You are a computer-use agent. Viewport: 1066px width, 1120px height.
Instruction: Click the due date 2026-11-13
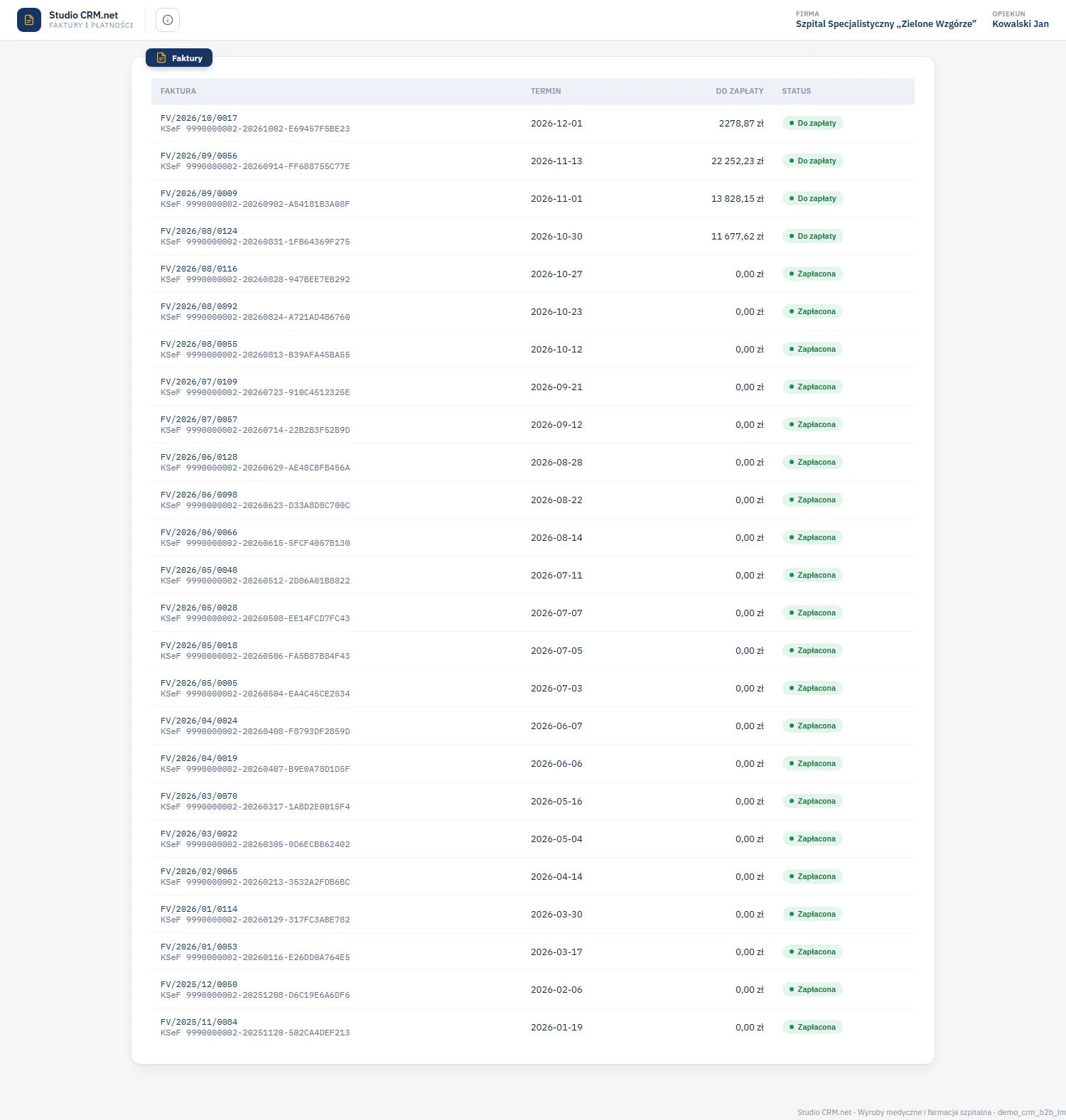click(x=556, y=161)
